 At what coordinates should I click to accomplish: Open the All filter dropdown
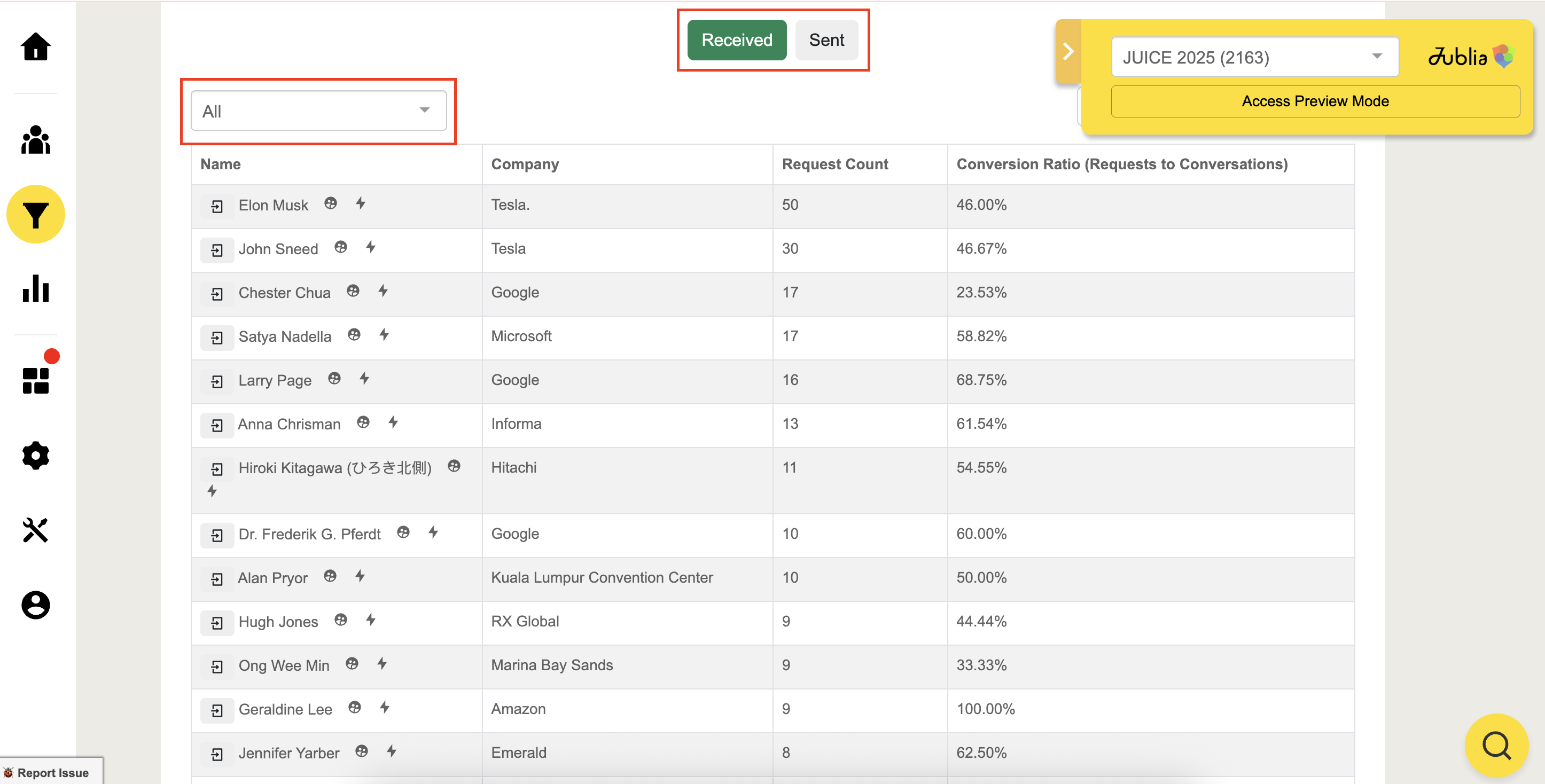pyautogui.click(x=318, y=111)
